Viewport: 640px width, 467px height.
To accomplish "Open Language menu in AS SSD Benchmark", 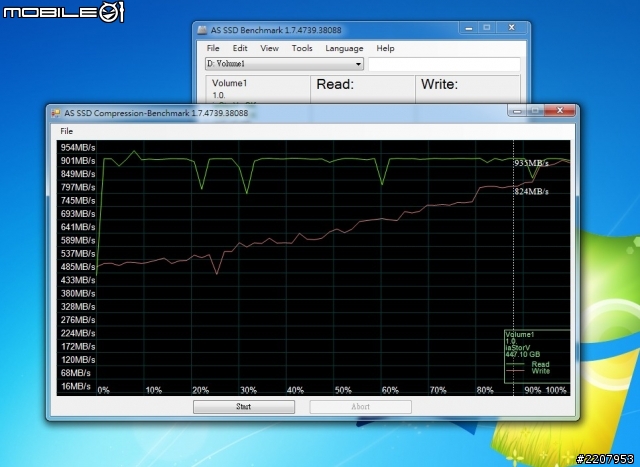I will (344, 48).
